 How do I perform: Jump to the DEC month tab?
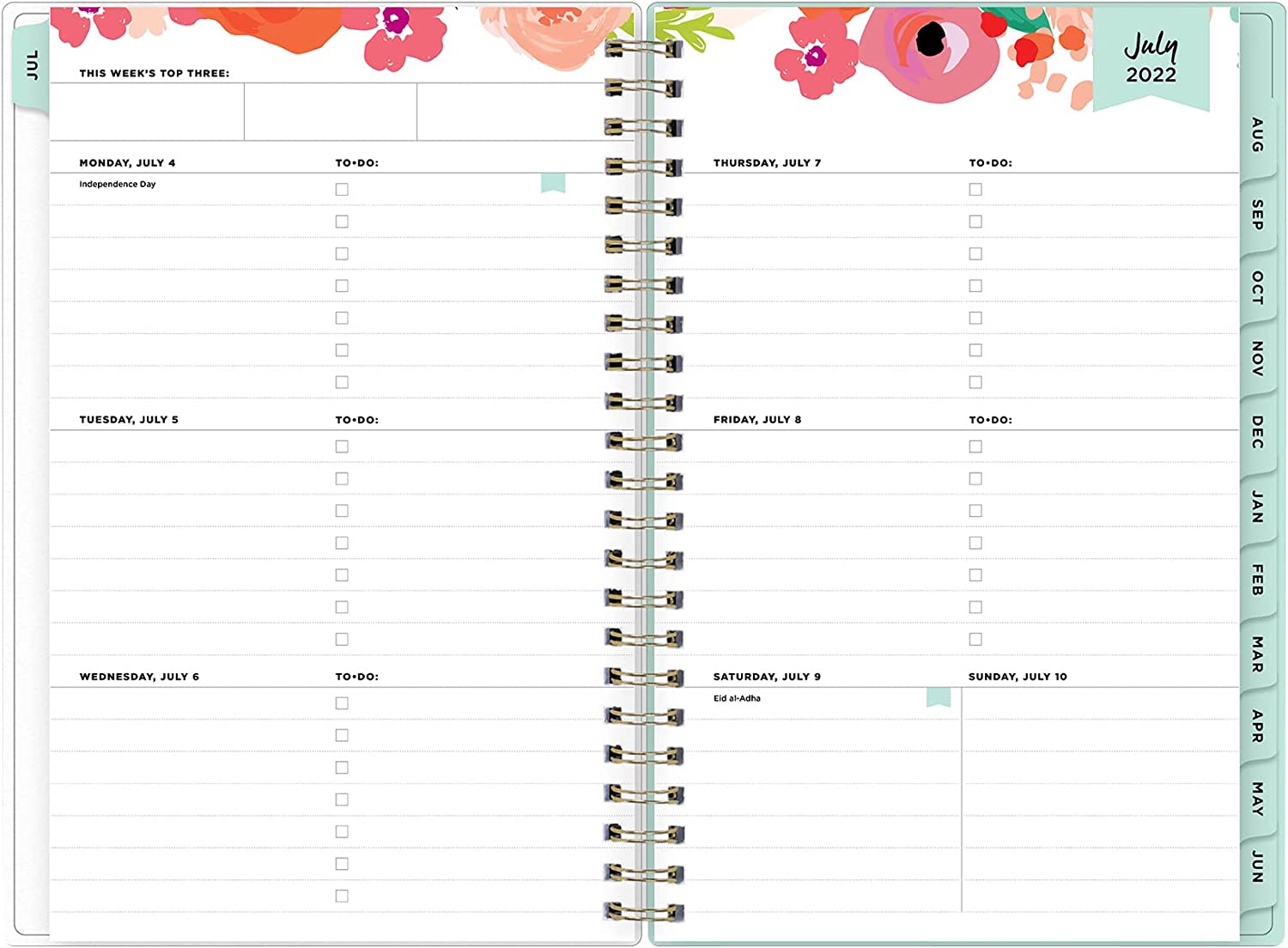[x=1256, y=432]
